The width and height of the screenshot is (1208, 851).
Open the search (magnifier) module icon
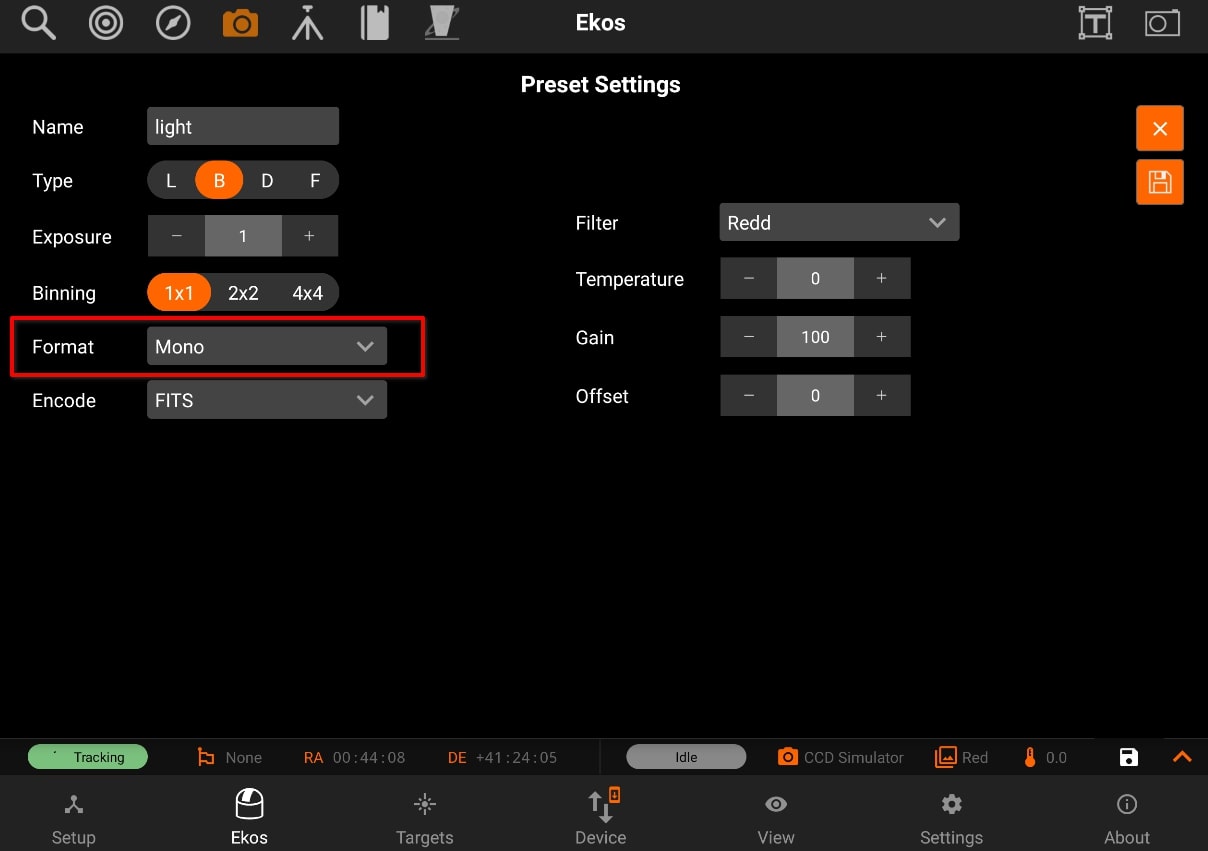(38, 23)
